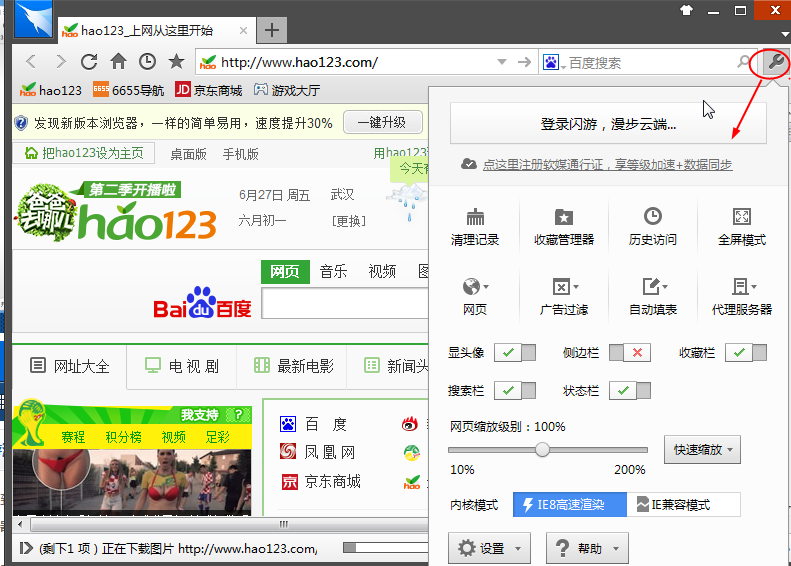Expand the tab list arrow under close button
This screenshot has width=791, height=566.
tap(784, 34)
